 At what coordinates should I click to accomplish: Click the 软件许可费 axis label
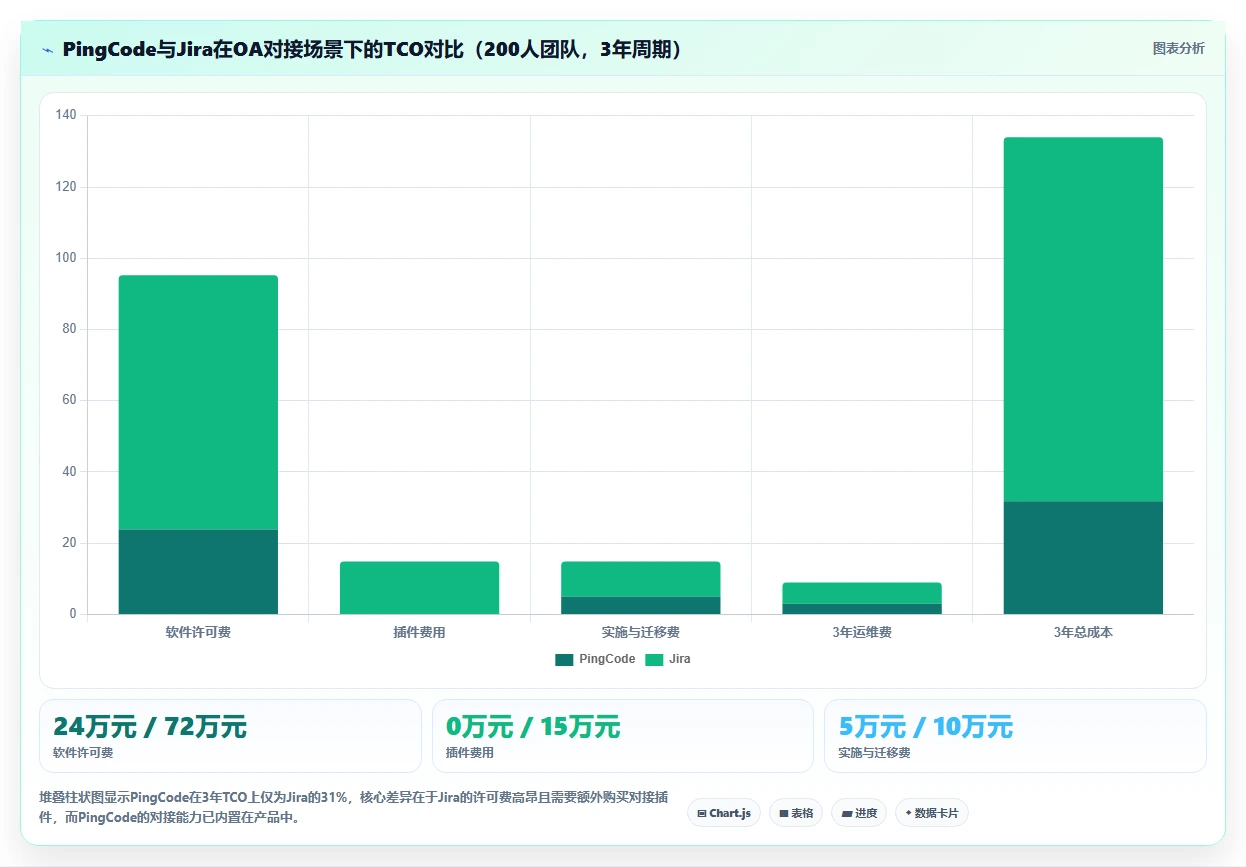pyautogui.click(x=198, y=633)
